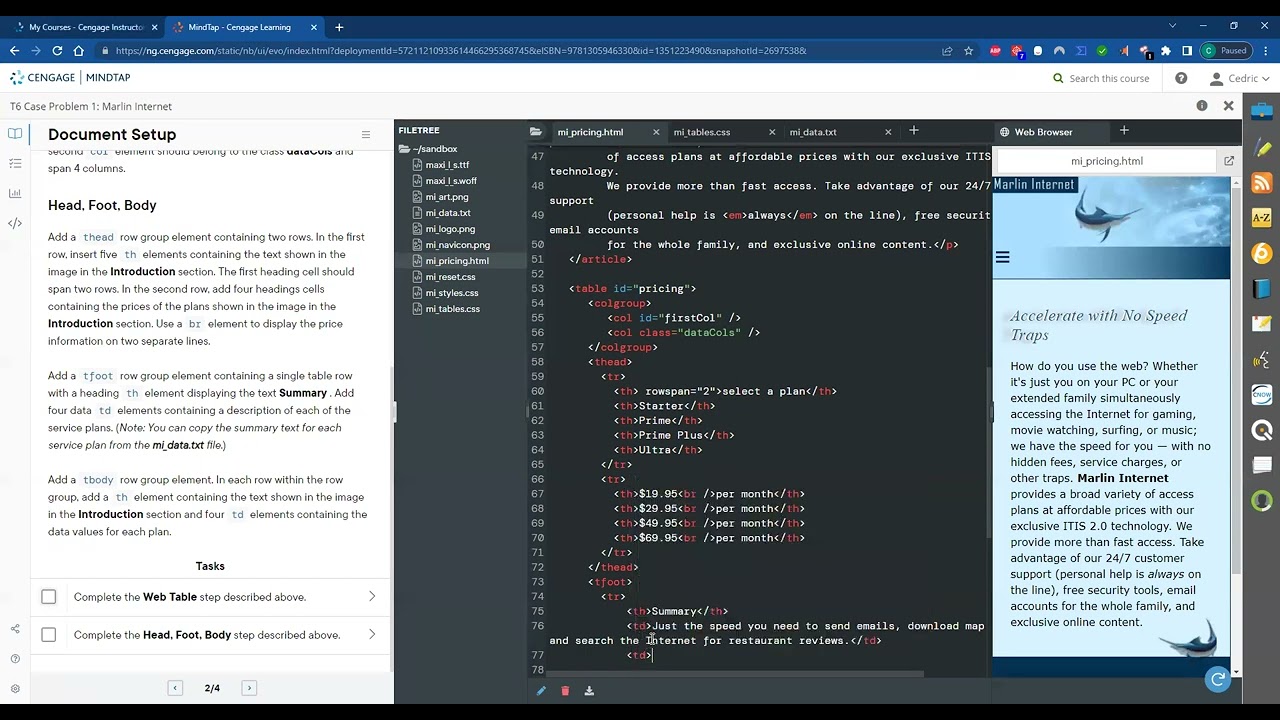The width and height of the screenshot is (1280, 720).
Task: Click the download icon below the editor
Action: point(589,690)
